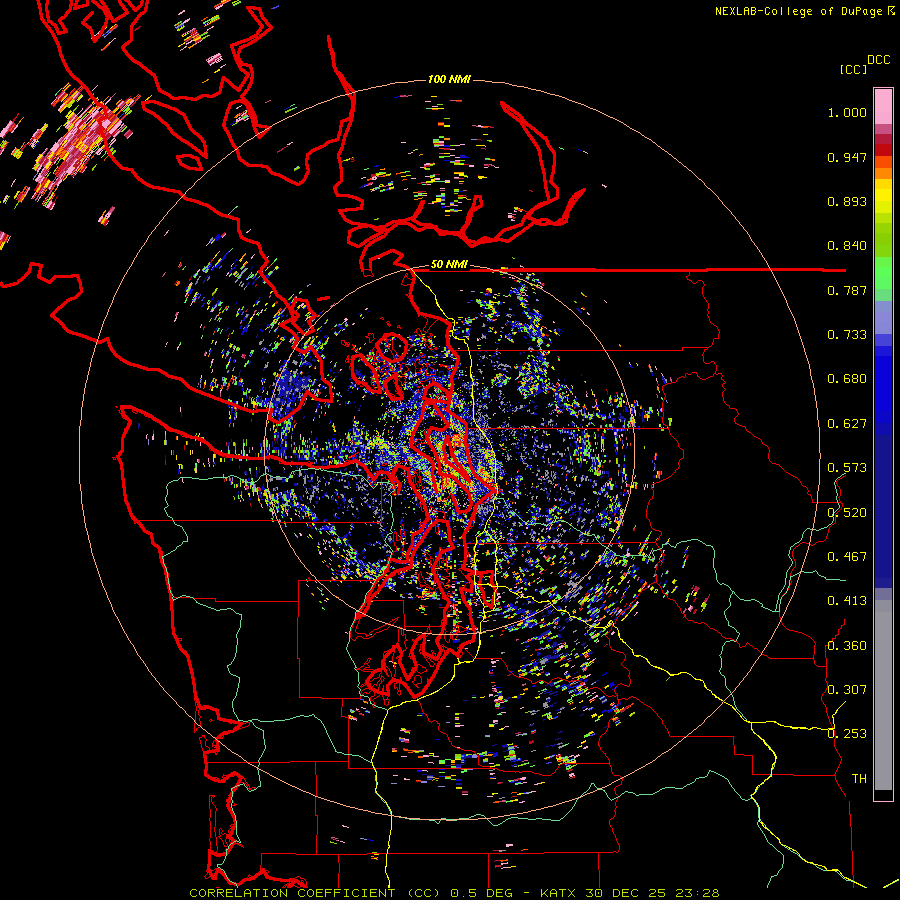Click the 0.627 color scale value
900x900 pixels.
pos(847,424)
